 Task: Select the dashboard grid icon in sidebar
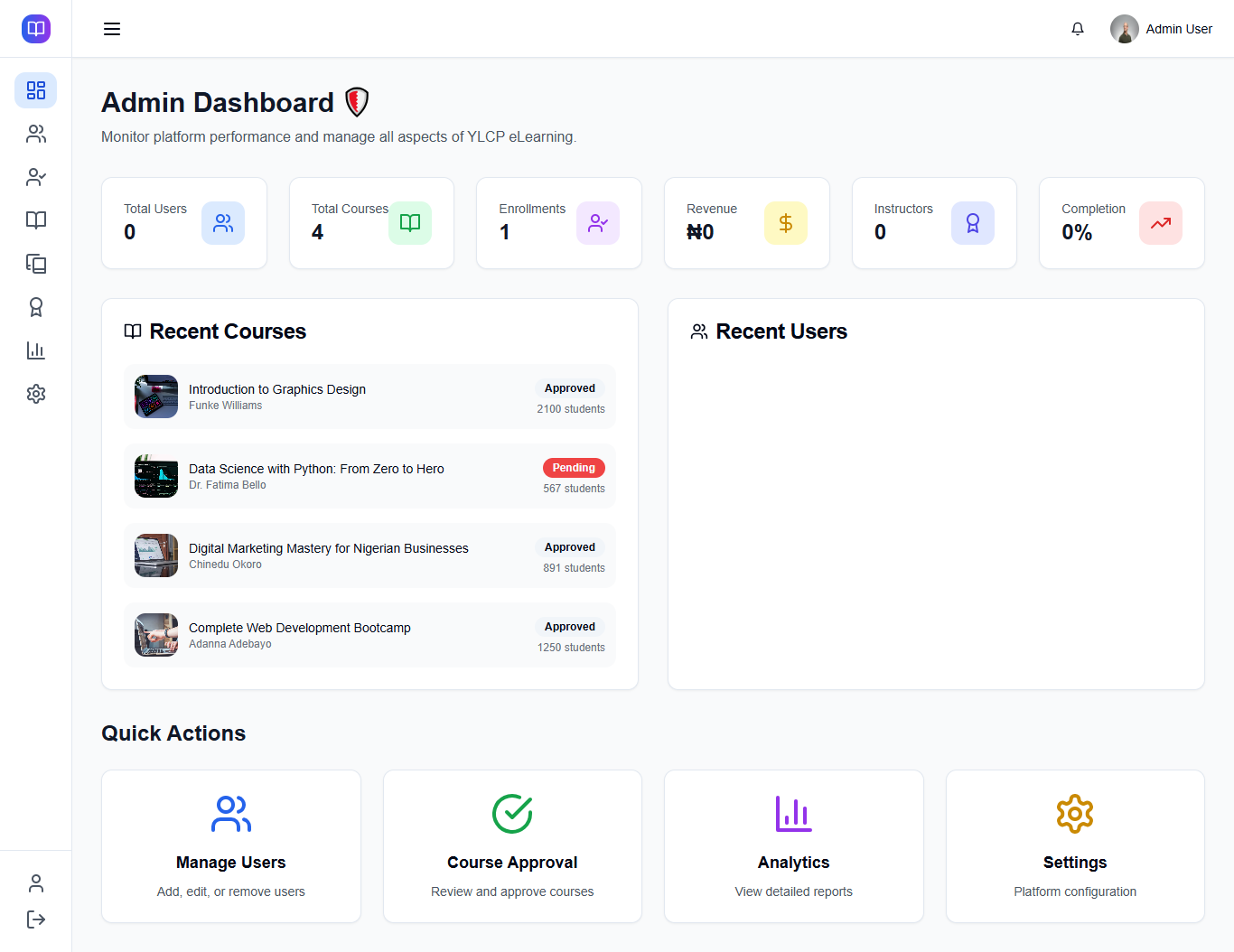click(x=36, y=90)
